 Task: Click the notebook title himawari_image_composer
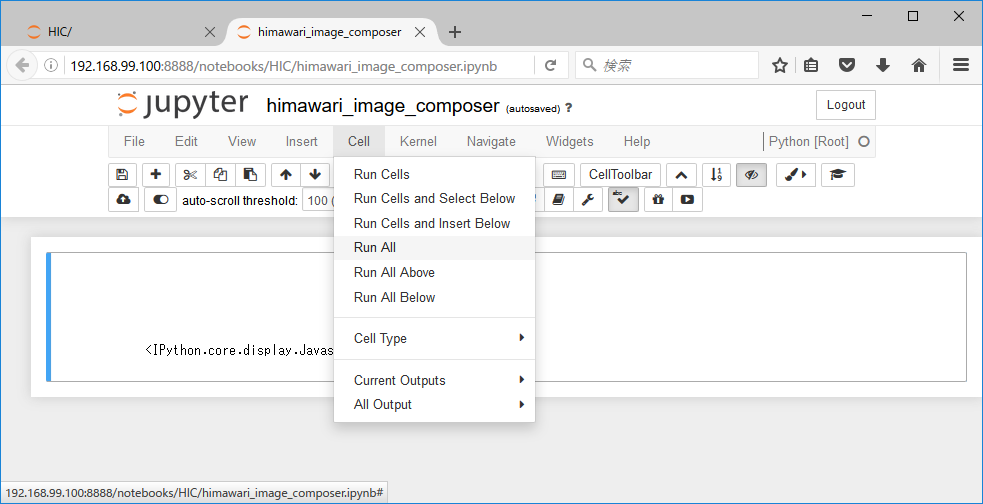click(383, 106)
